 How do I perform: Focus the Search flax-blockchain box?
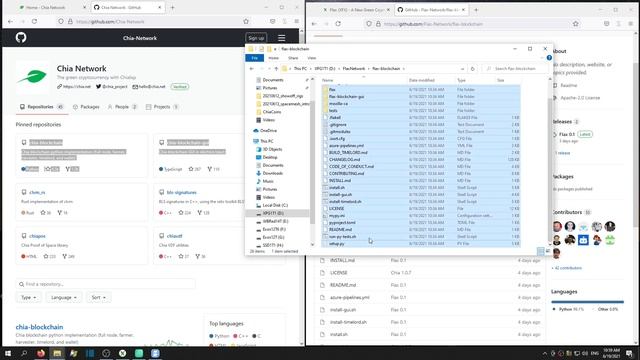click(515, 69)
